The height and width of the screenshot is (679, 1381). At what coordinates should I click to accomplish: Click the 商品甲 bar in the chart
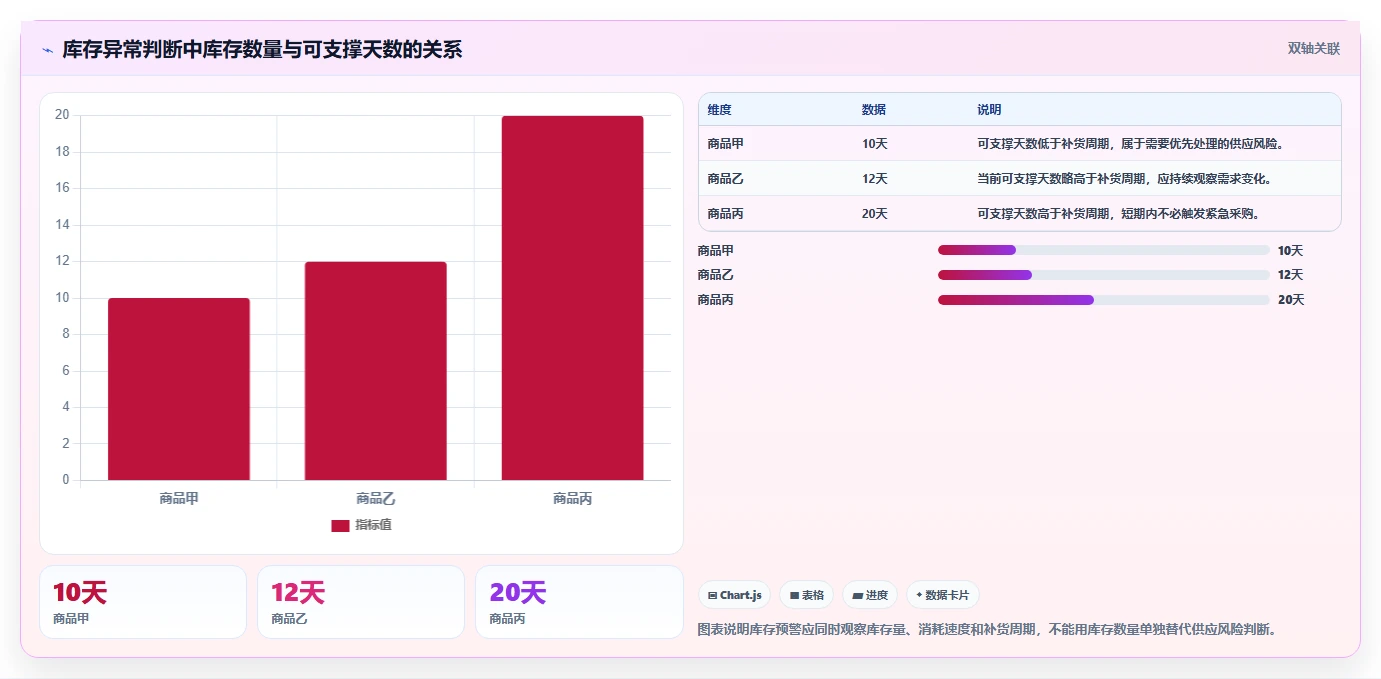point(179,389)
